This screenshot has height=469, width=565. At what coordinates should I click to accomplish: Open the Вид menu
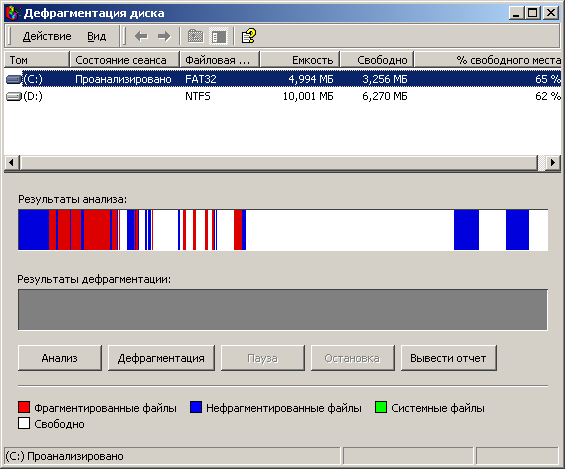[97, 36]
